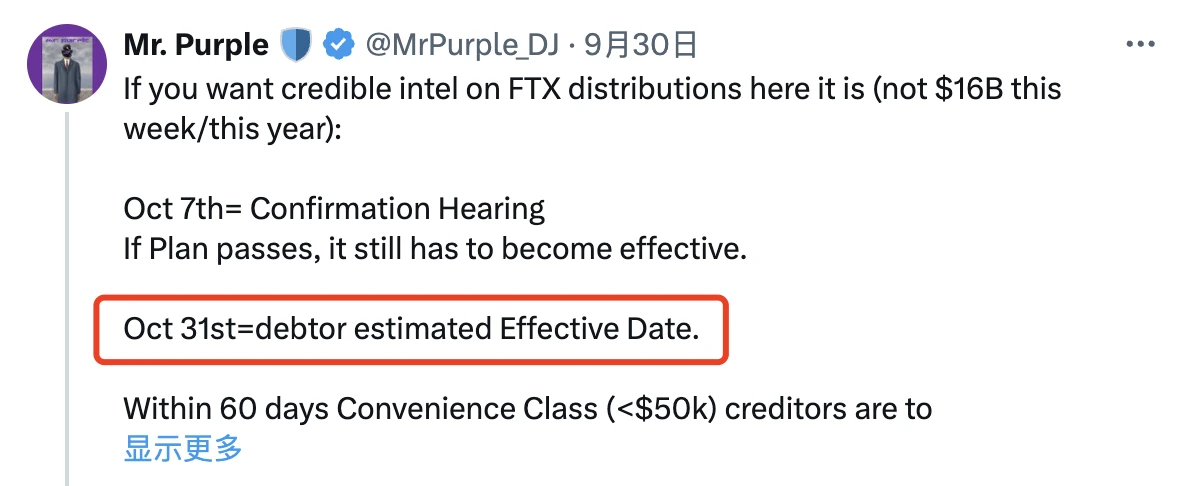Click the "(<$50k)" text in the last line
Screen dimensions: 1188x486
(x=662, y=408)
